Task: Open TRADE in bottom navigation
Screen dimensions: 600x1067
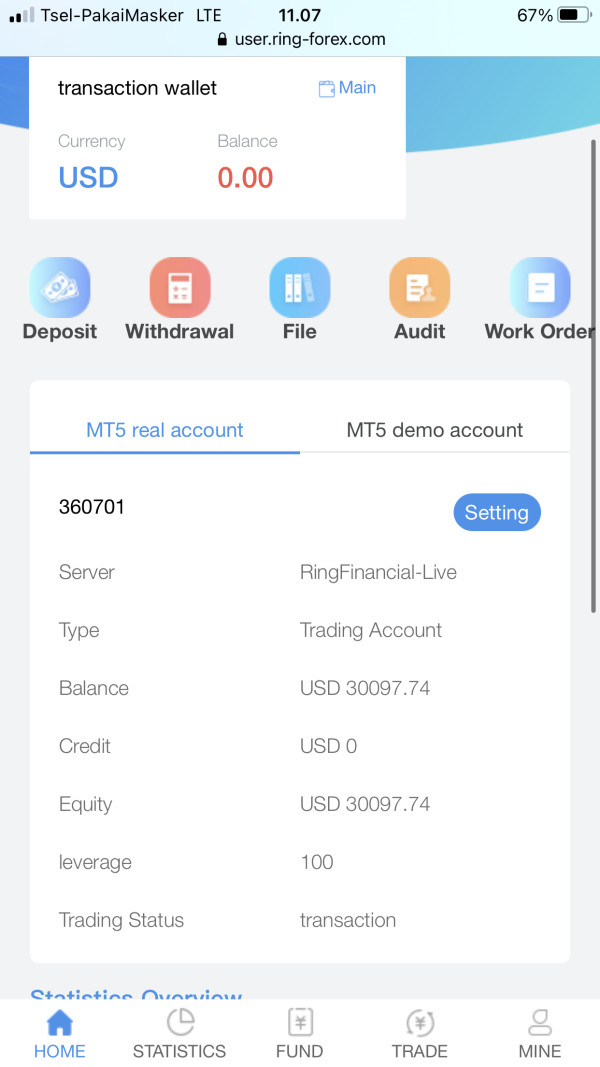Action: click(x=420, y=1034)
